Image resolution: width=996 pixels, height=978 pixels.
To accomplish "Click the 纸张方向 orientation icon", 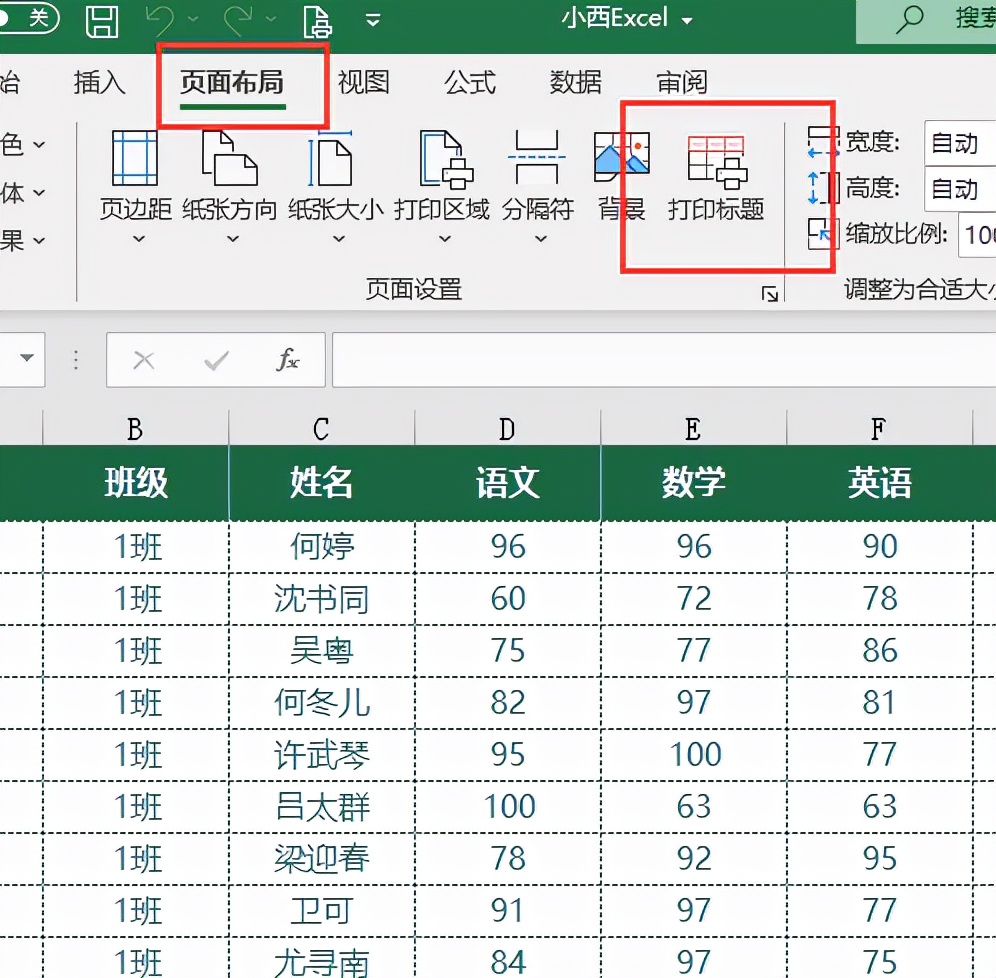I will coord(229,157).
